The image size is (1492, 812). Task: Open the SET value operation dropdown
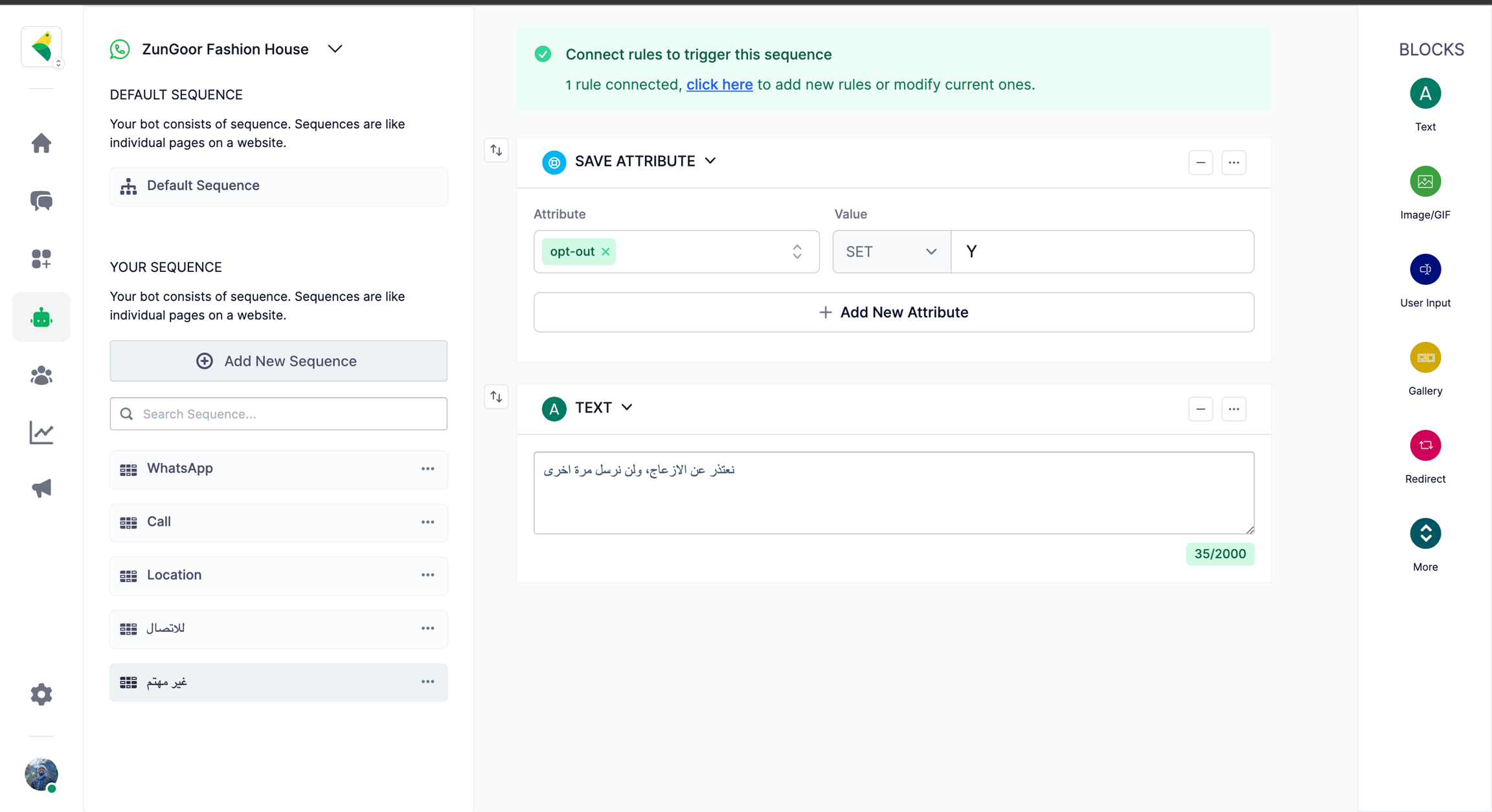click(x=891, y=252)
